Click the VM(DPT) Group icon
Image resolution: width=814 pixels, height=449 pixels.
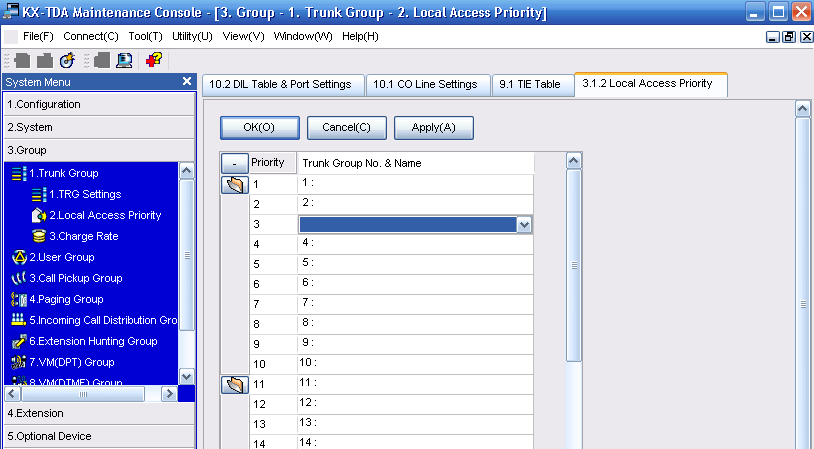(x=19, y=362)
